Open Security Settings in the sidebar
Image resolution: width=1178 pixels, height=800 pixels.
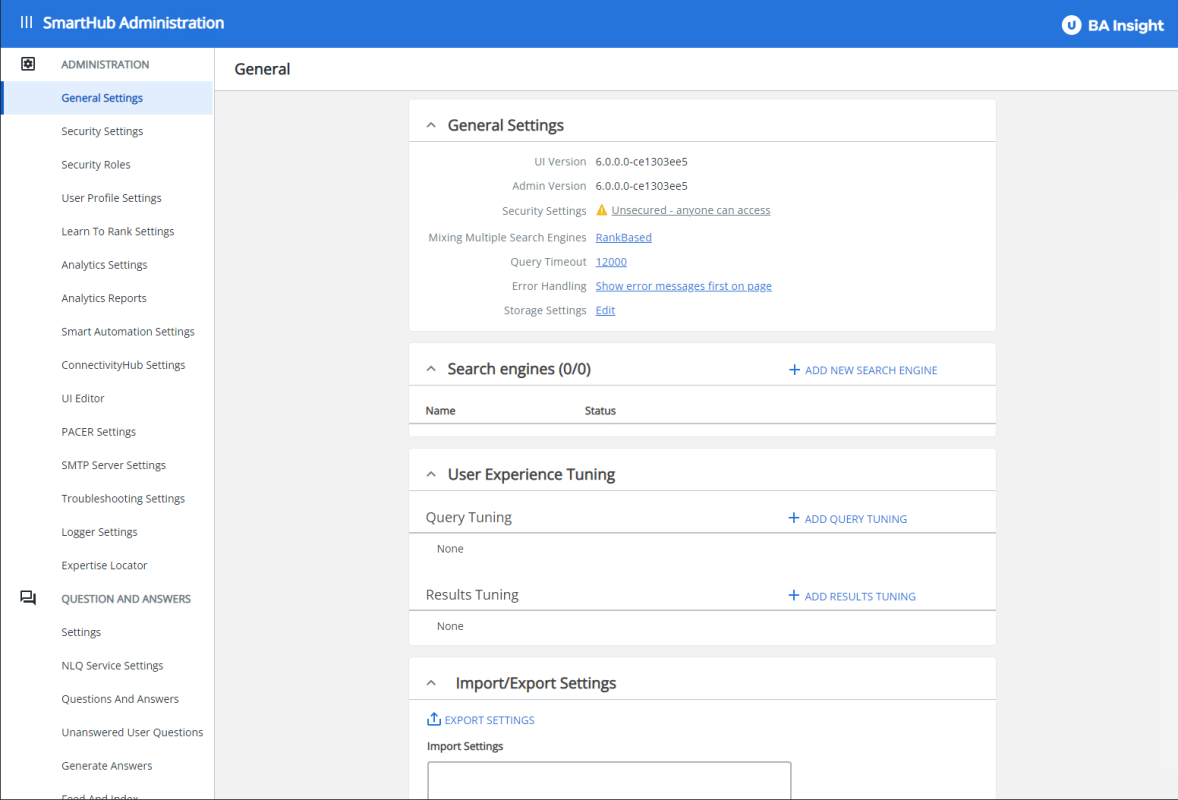tap(102, 131)
